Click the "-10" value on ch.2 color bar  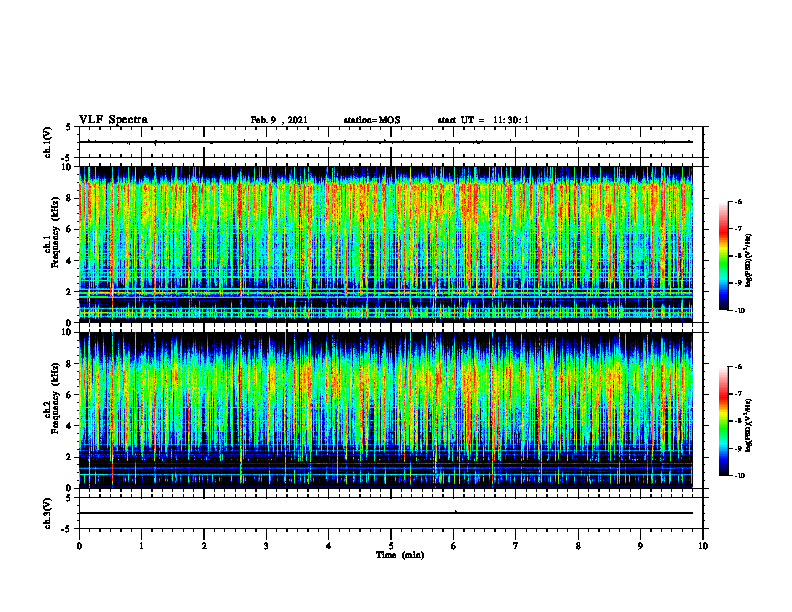739,476
